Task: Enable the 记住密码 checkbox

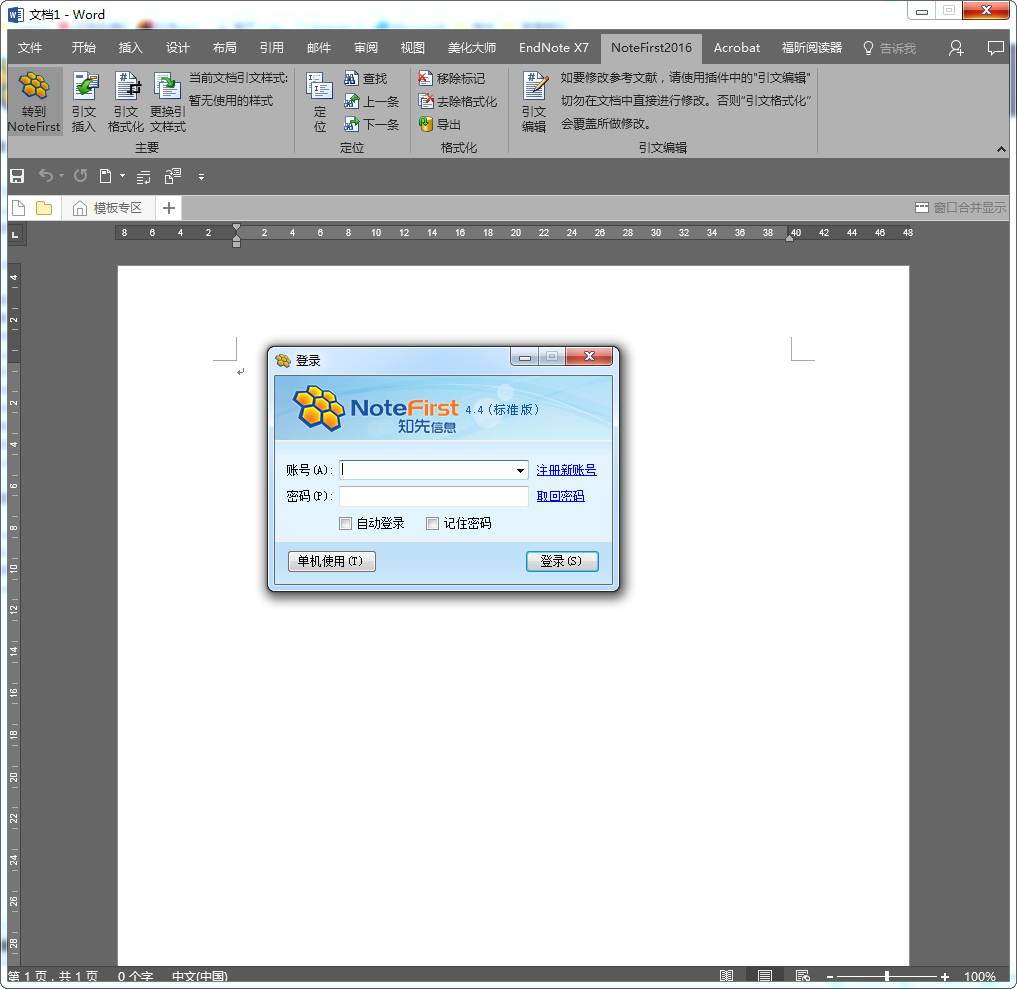Action: click(x=433, y=523)
